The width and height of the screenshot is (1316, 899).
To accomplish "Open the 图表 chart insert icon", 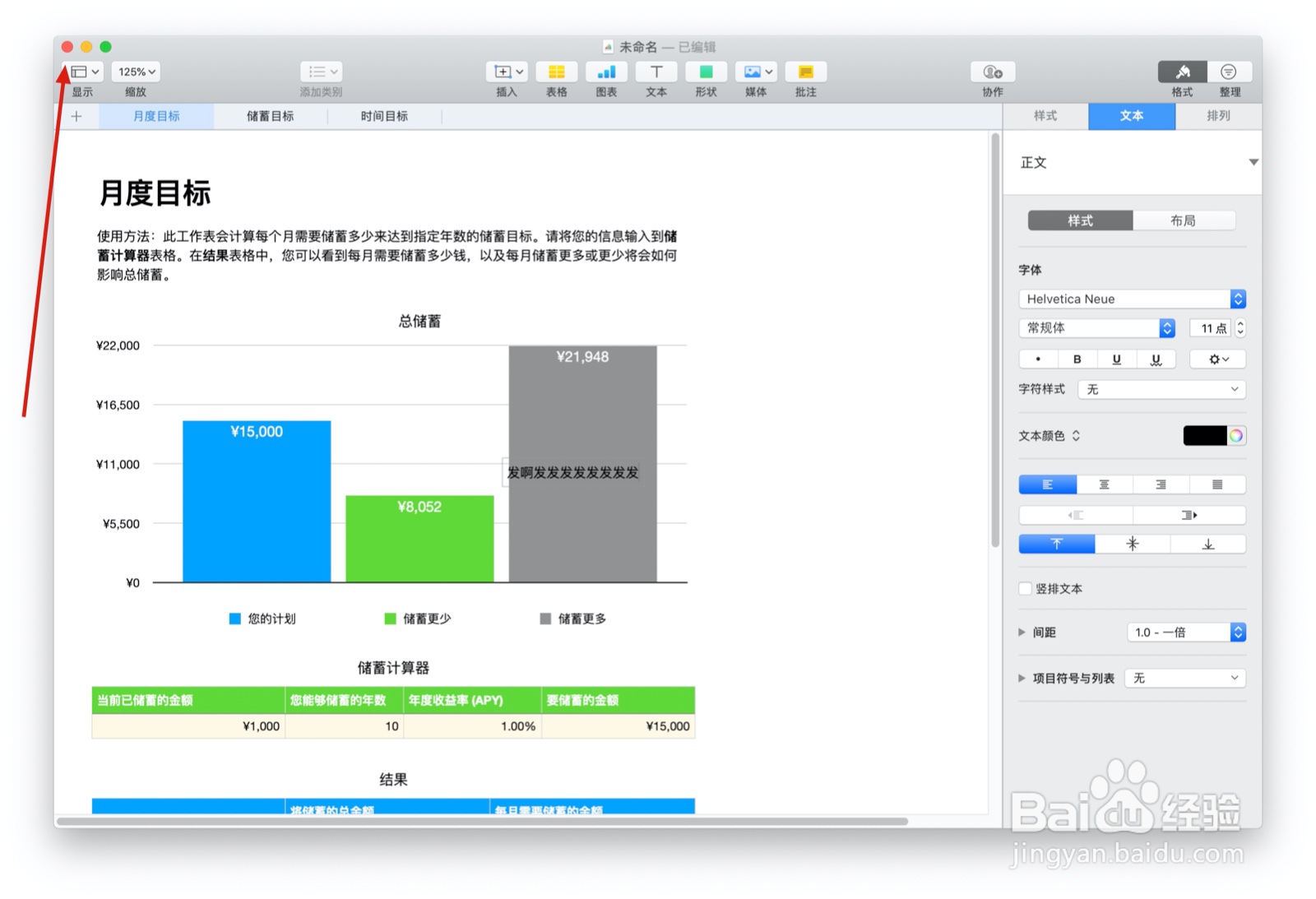I will click(x=606, y=72).
